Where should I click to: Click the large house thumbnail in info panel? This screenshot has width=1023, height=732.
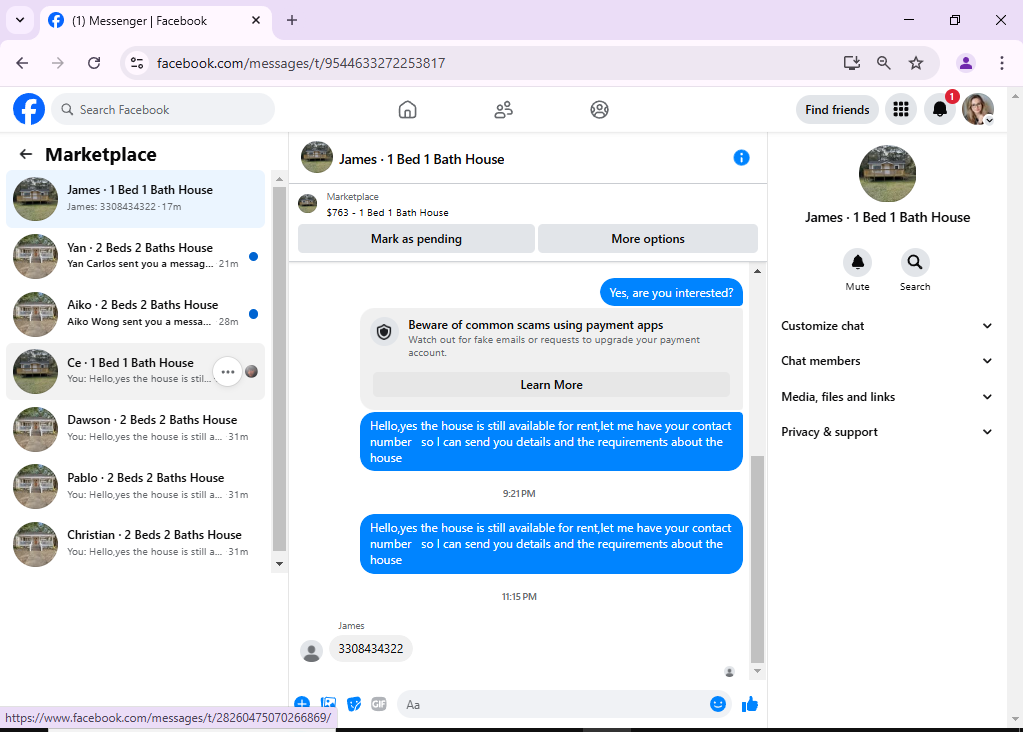pos(887,174)
